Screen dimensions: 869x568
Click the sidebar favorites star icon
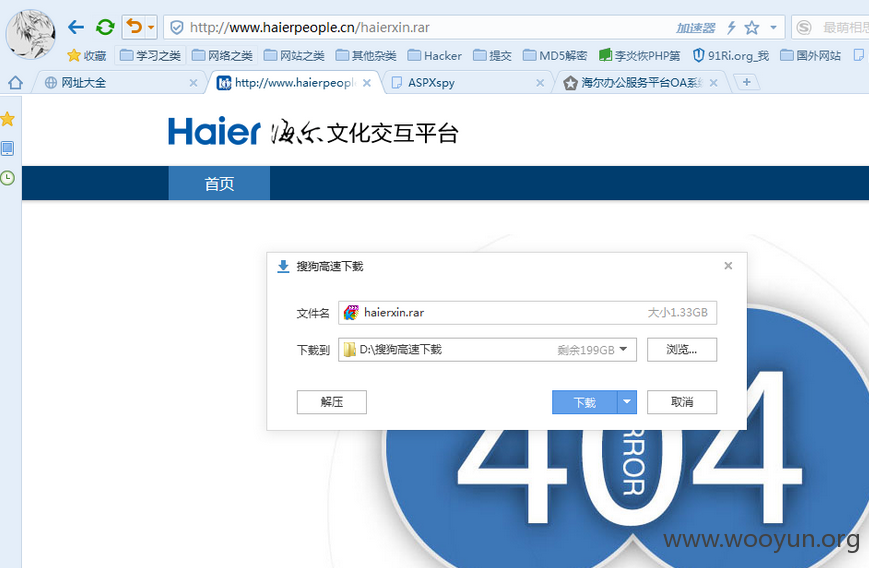tap(8, 119)
